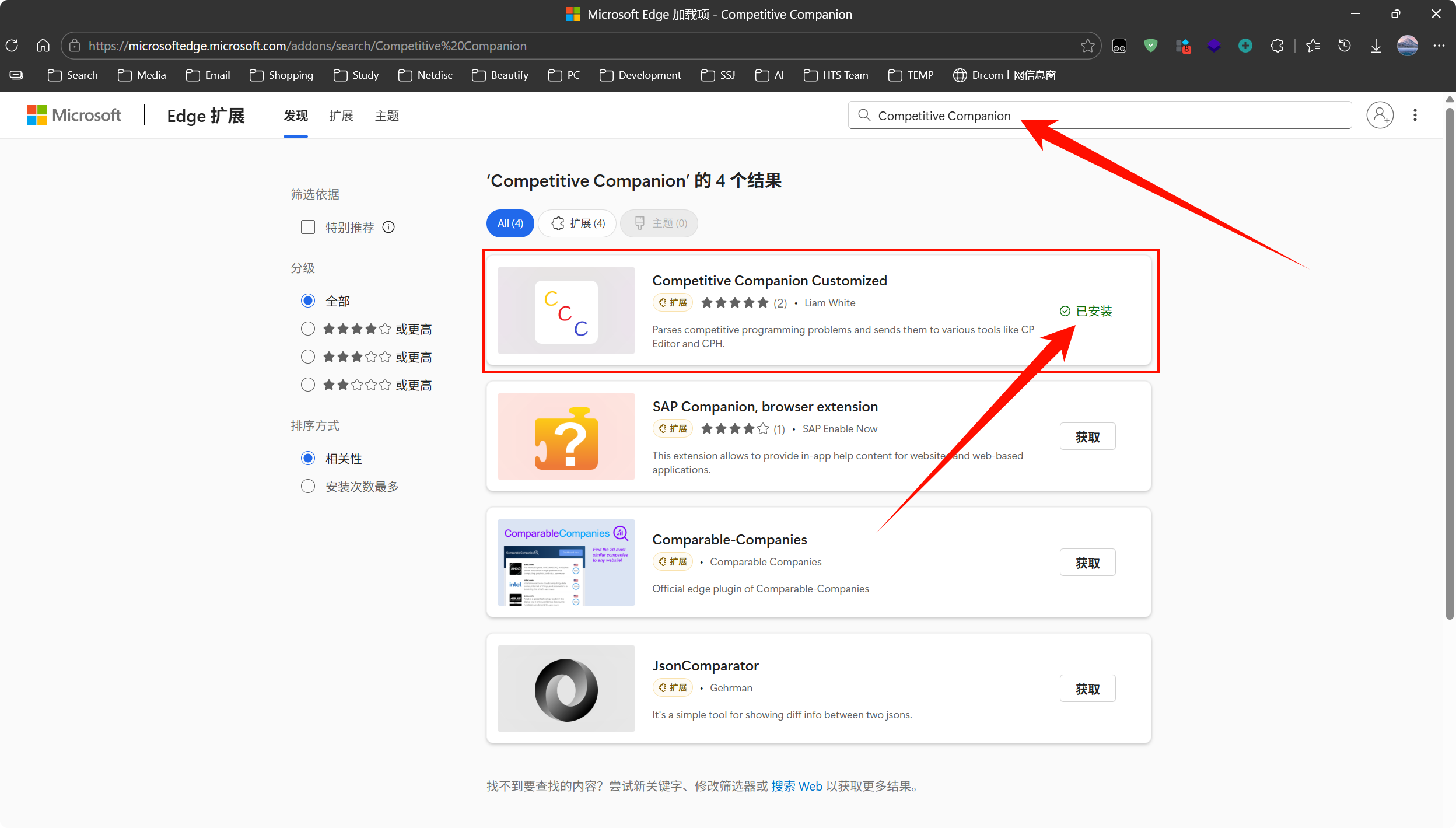Screen dimensions: 1456x828
Task: Reload the page with the refresh icon
Action: click(12, 46)
